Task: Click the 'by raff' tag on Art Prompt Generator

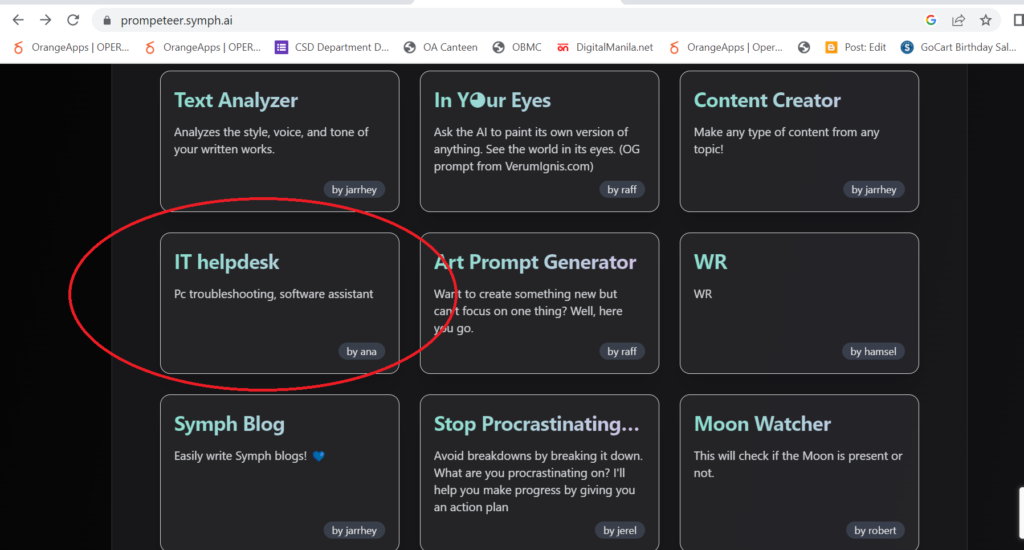Action: coord(622,351)
